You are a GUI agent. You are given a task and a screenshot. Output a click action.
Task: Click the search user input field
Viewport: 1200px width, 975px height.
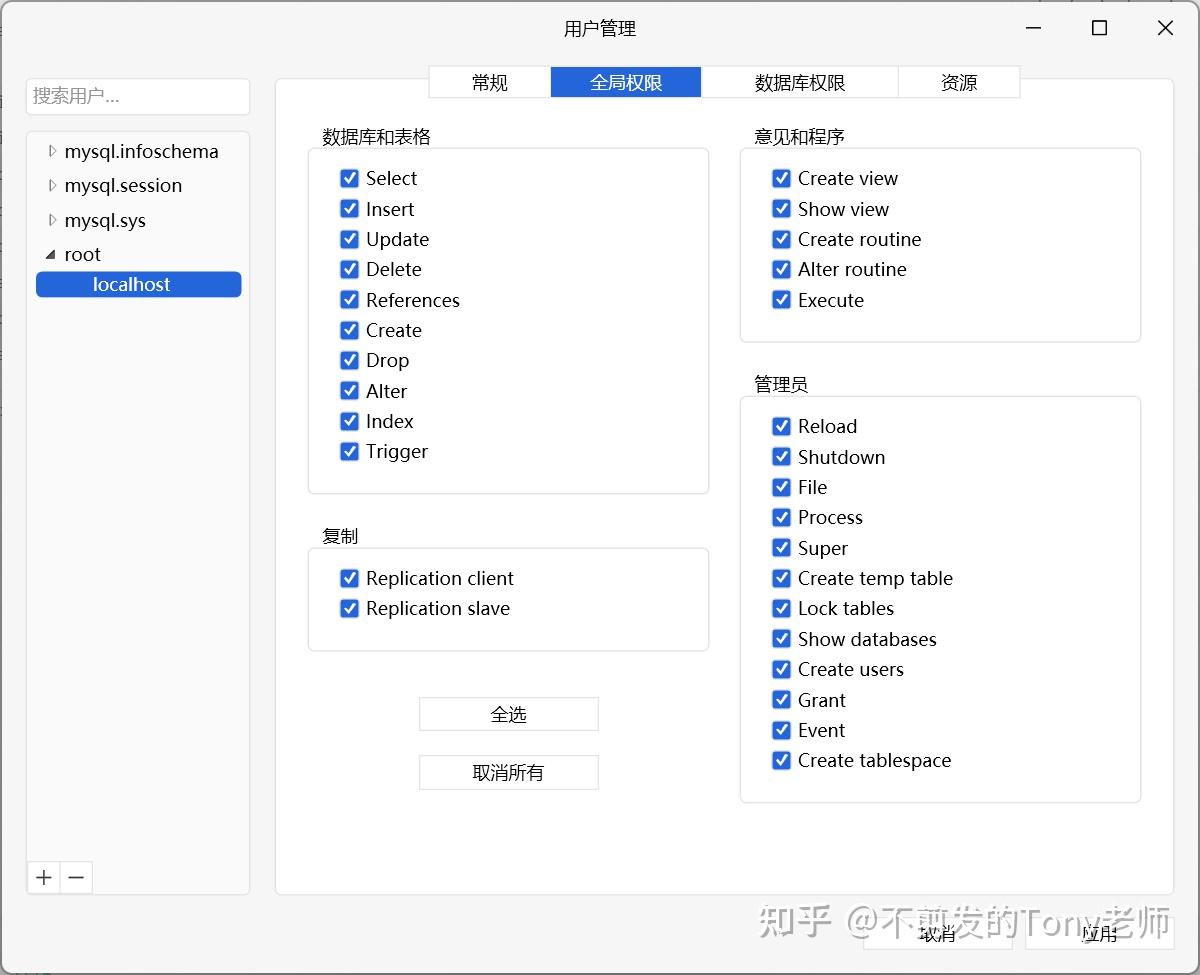coord(137,96)
